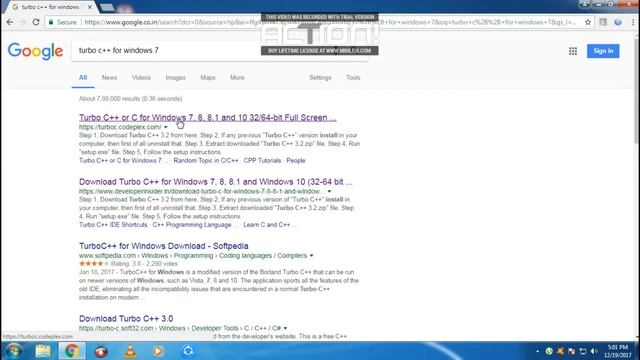The height and width of the screenshot is (360, 640).
Task: Open Settings menu under search bar
Action: point(320,78)
